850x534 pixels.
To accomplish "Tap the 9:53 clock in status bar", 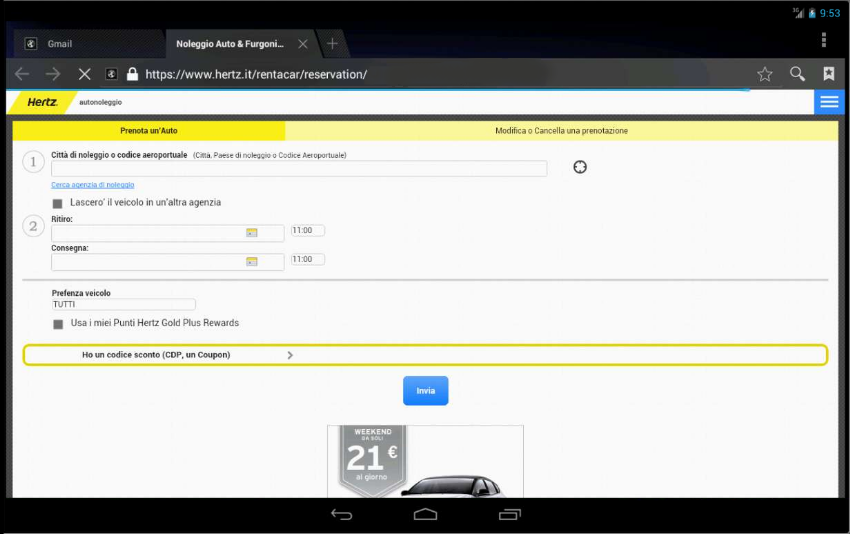I will click(829, 13).
